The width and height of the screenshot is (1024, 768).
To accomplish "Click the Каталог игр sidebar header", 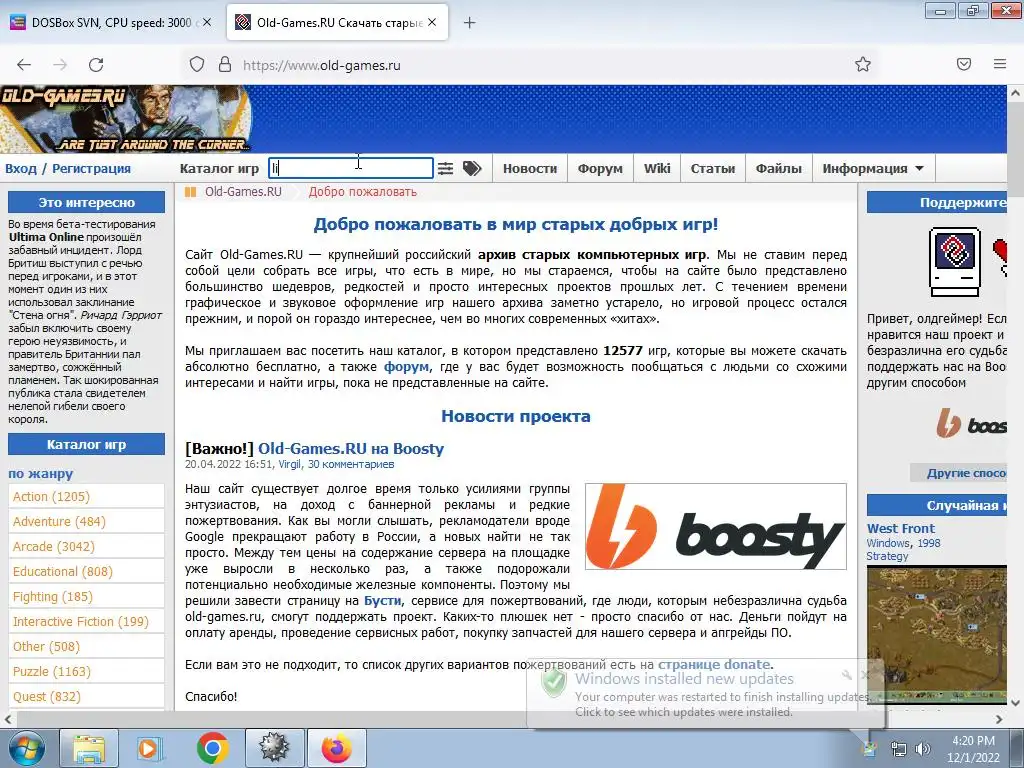I will point(86,445).
